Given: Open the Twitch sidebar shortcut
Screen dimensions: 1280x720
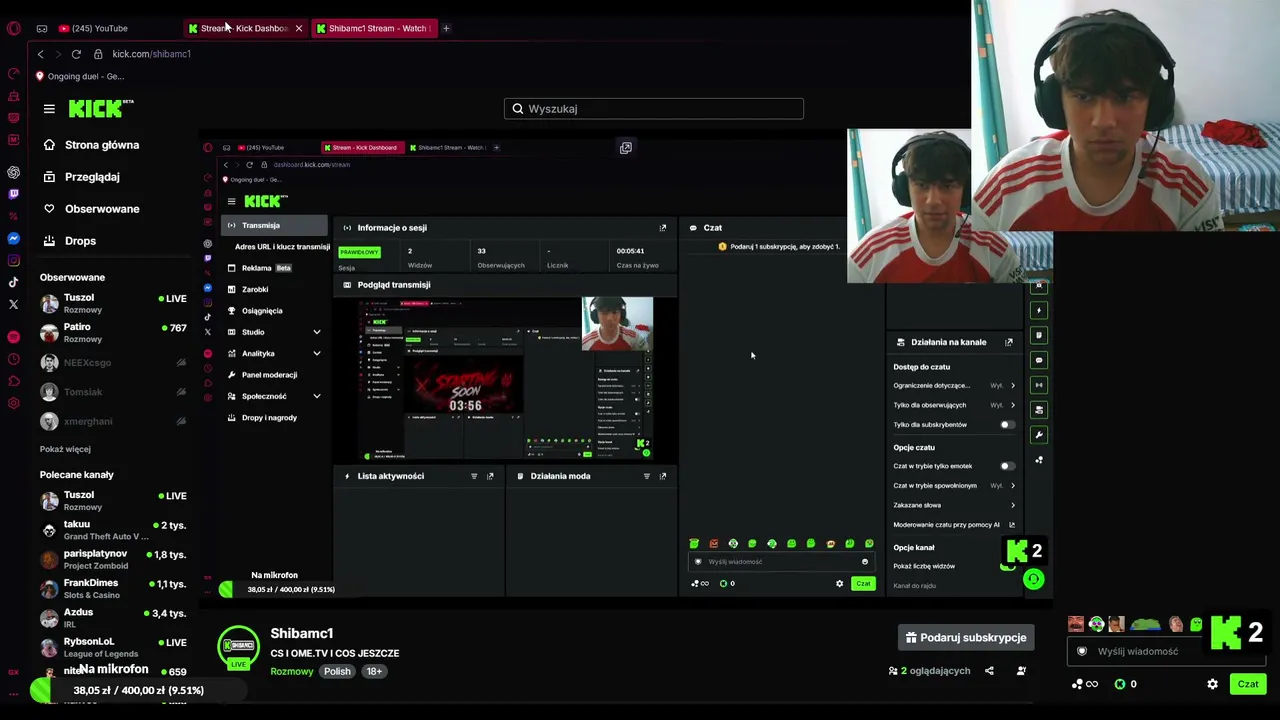Looking at the screenshot, I should (14, 194).
